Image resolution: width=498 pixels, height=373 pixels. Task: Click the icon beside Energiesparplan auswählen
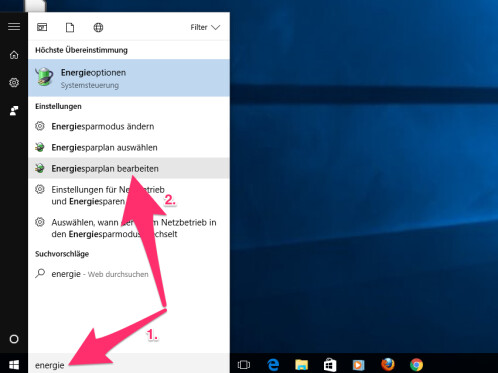coord(40,147)
